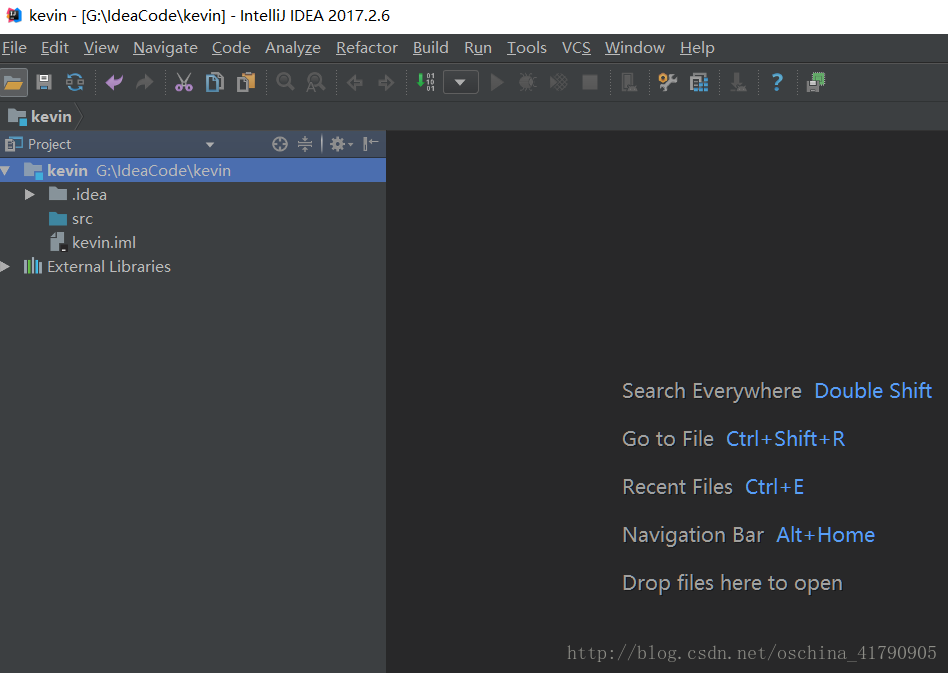948x673 pixels.
Task: Undo the last action via toolbar icon
Action: (113, 82)
